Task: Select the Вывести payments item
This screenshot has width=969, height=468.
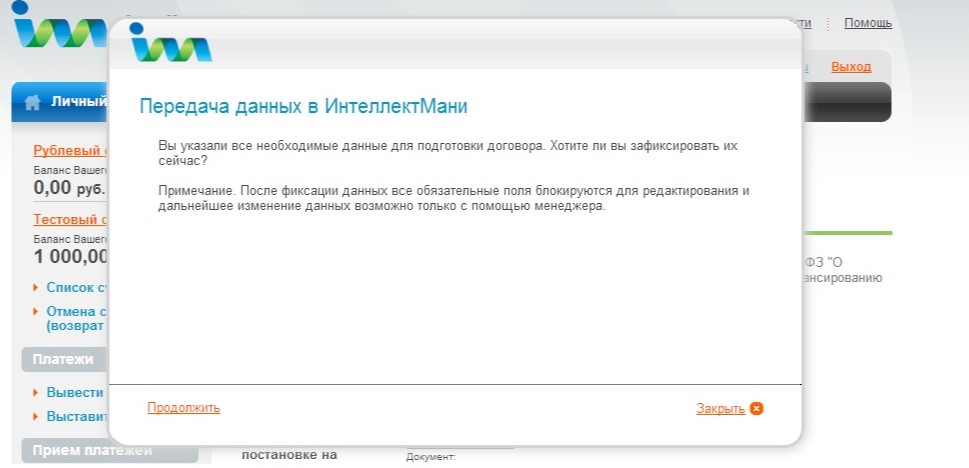Action: (x=75, y=393)
